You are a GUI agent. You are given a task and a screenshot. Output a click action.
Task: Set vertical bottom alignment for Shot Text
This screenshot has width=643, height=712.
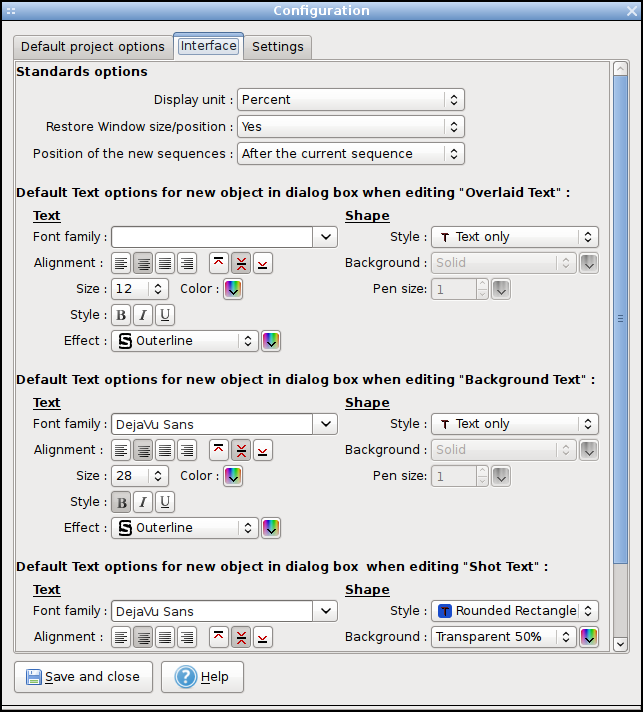click(262, 638)
